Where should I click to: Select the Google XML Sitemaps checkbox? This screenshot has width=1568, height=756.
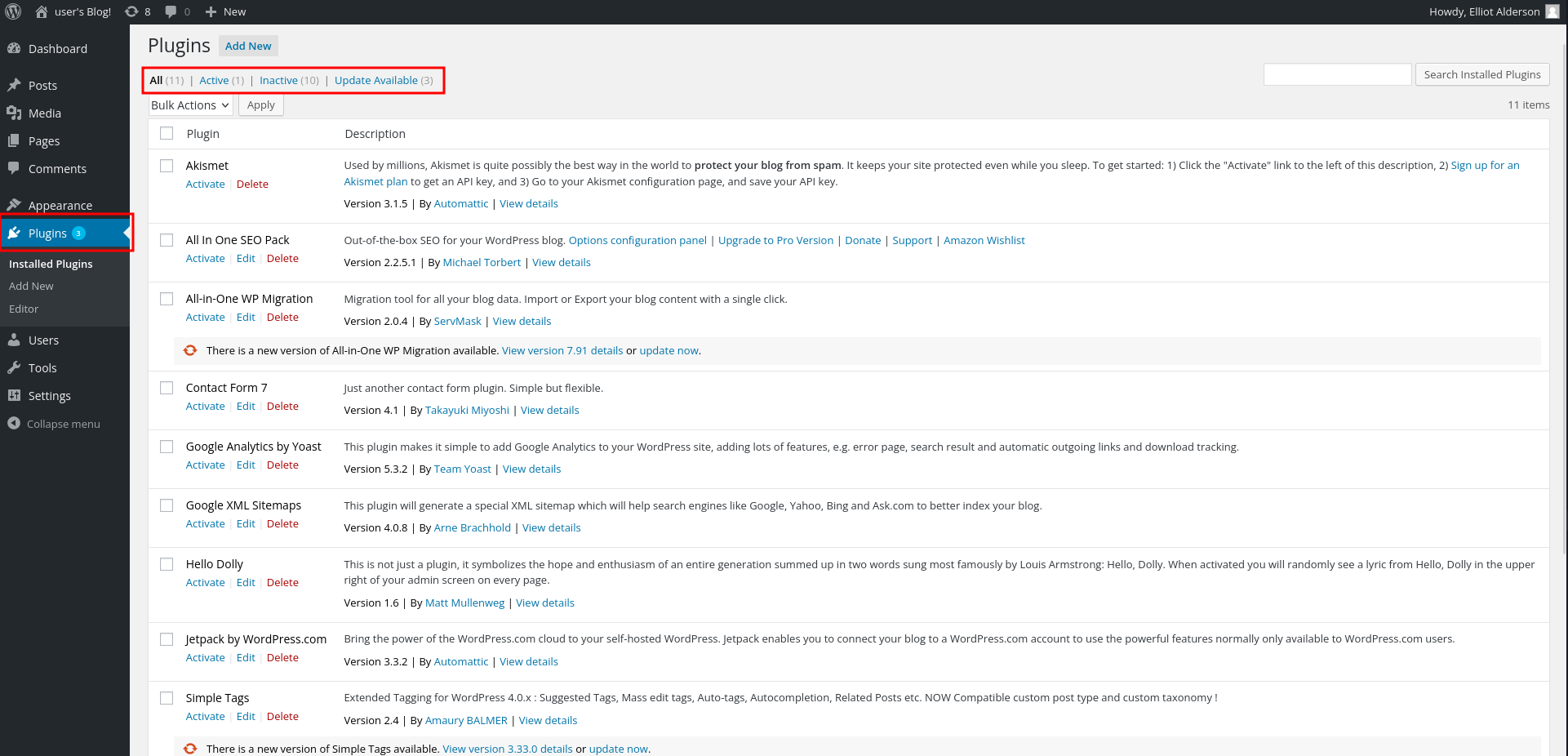(x=167, y=505)
